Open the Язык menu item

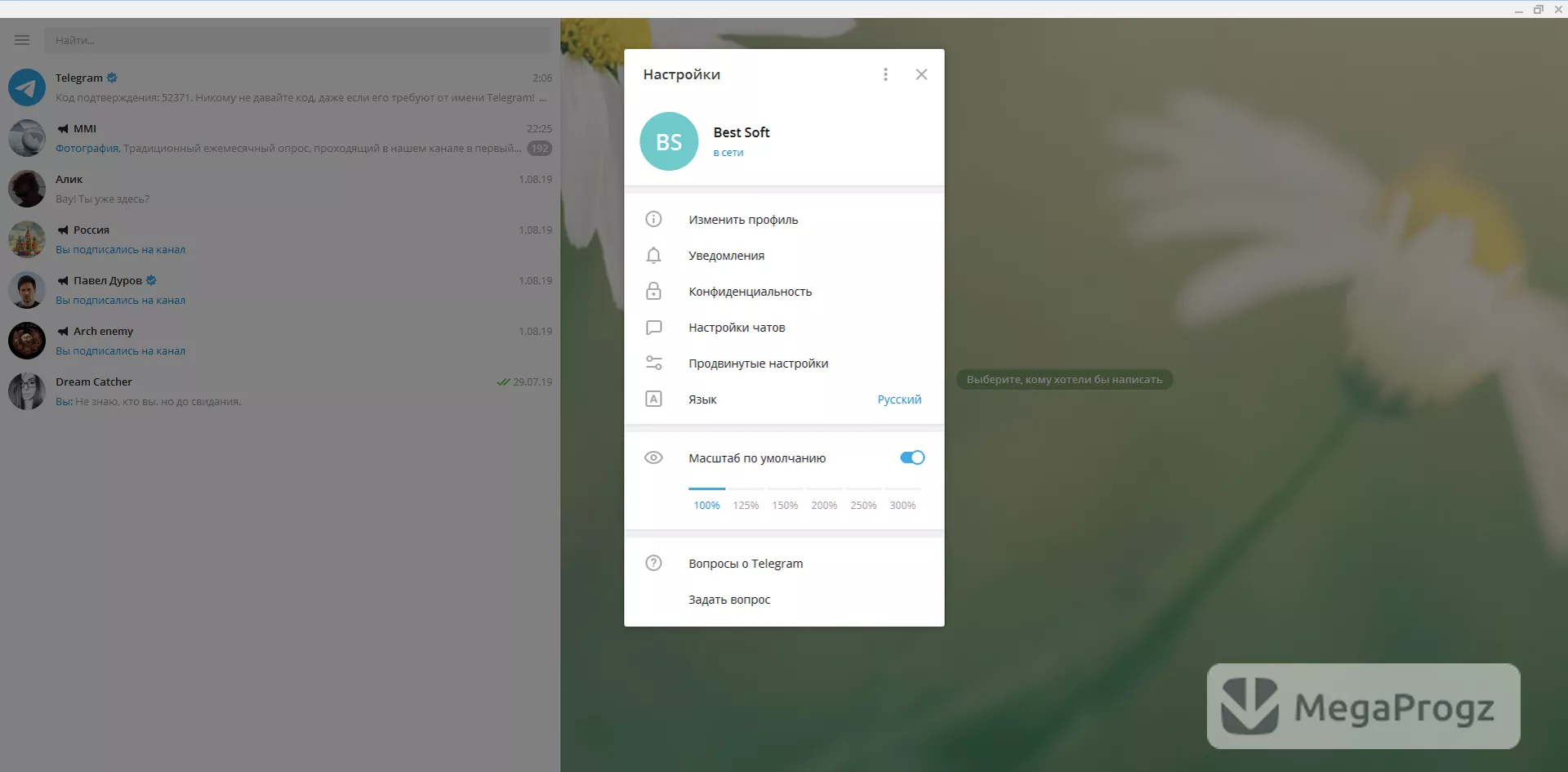[x=784, y=399]
